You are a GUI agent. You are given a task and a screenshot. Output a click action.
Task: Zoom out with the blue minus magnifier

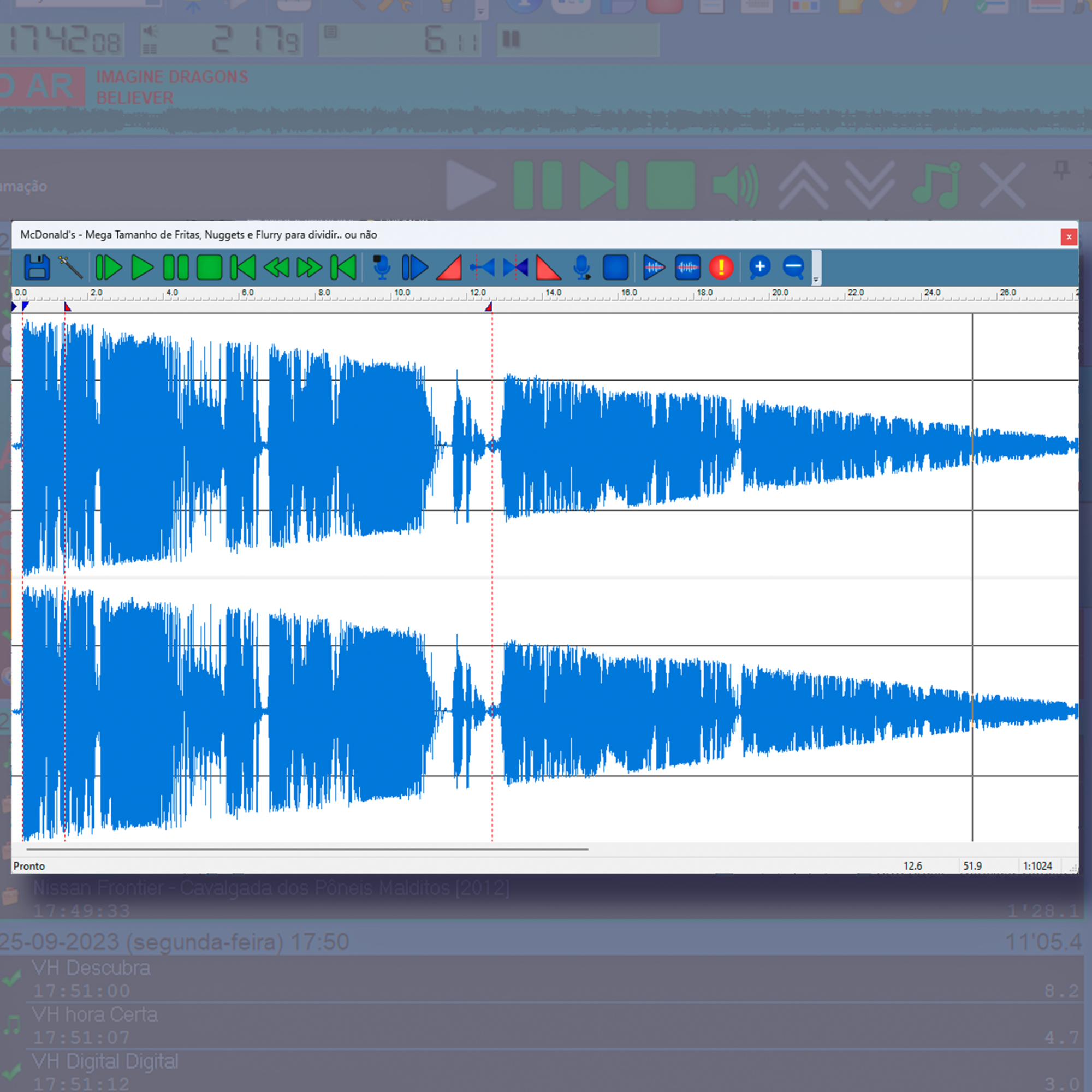pos(793,268)
